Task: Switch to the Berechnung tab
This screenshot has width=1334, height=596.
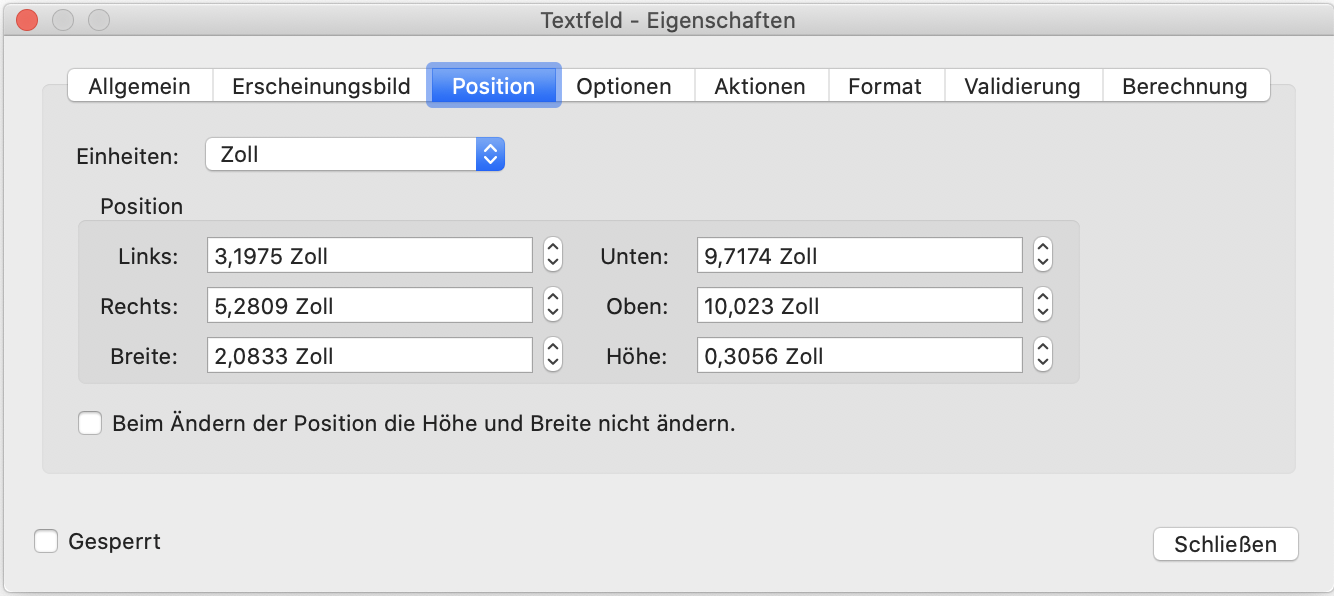Action: click(x=1184, y=86)
